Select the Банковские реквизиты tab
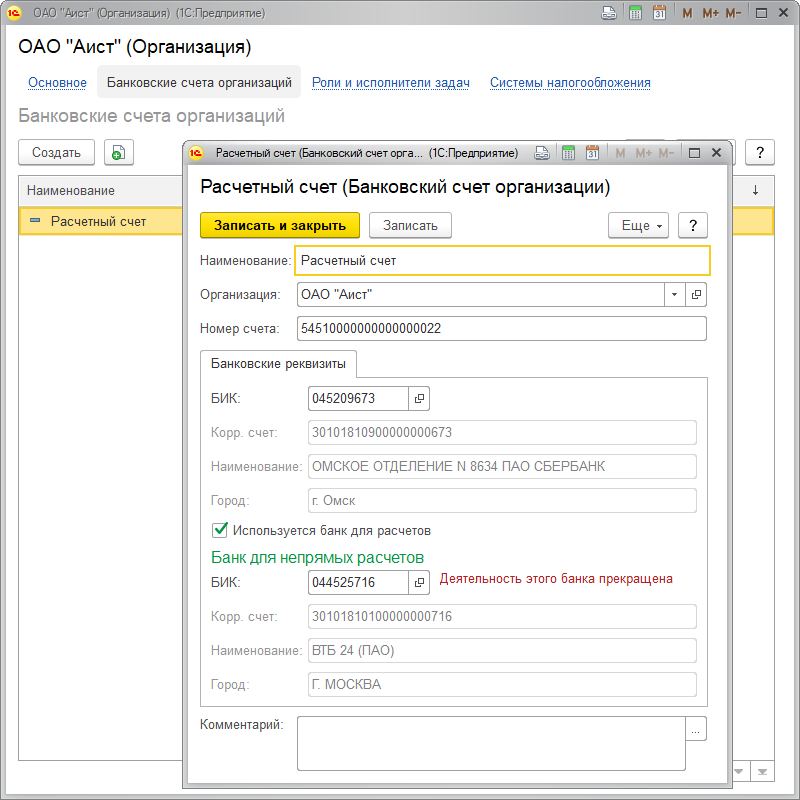 [278, 364]
